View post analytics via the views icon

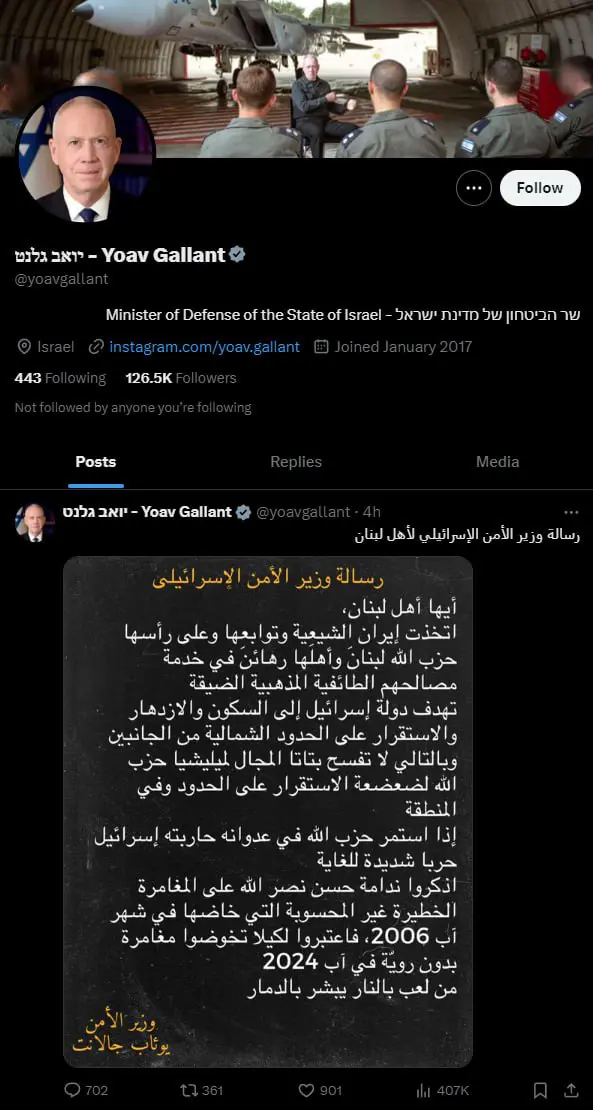tap(417, 1090)
